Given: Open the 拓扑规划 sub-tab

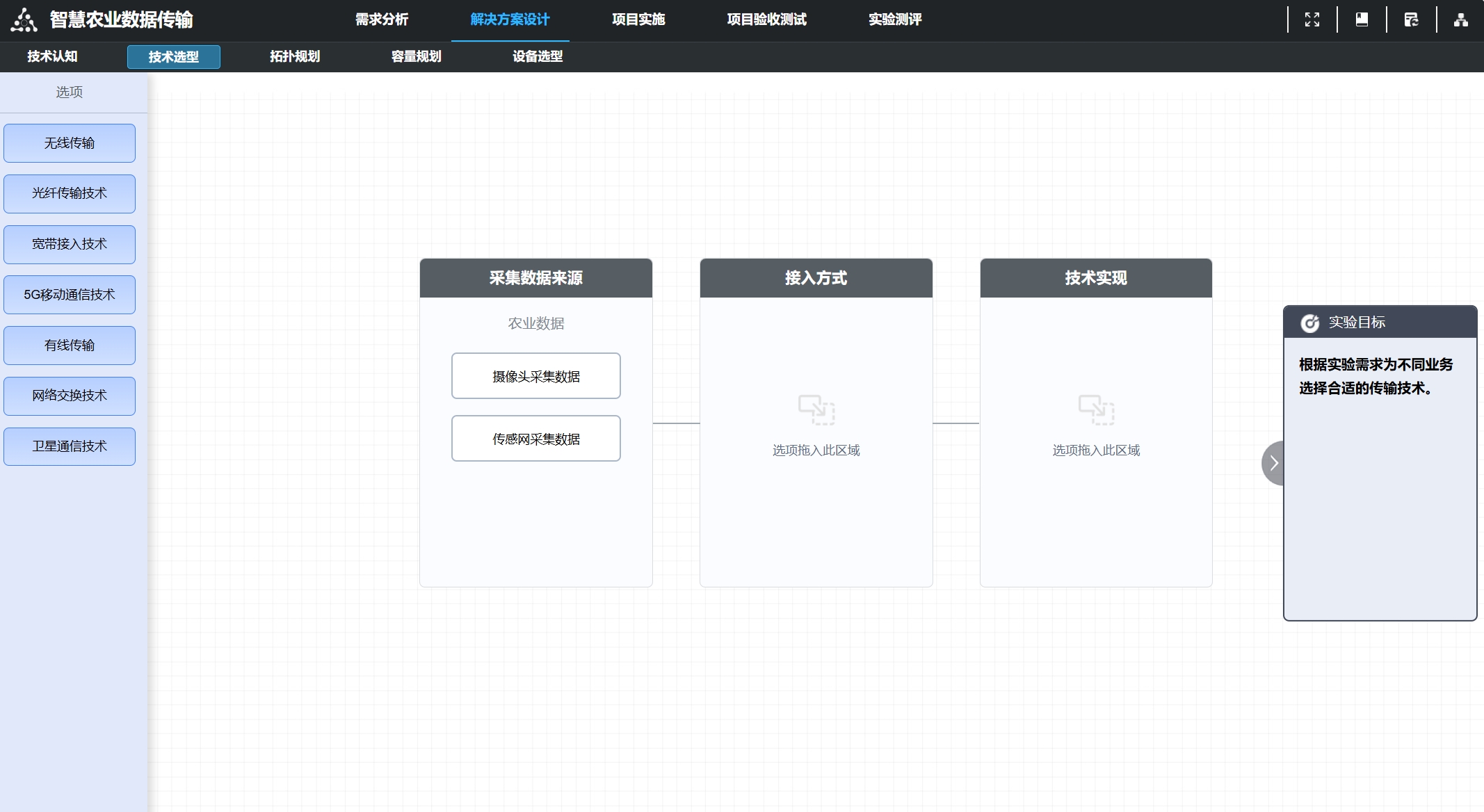Looking at the screenshot, I should (x=294, y=56).
